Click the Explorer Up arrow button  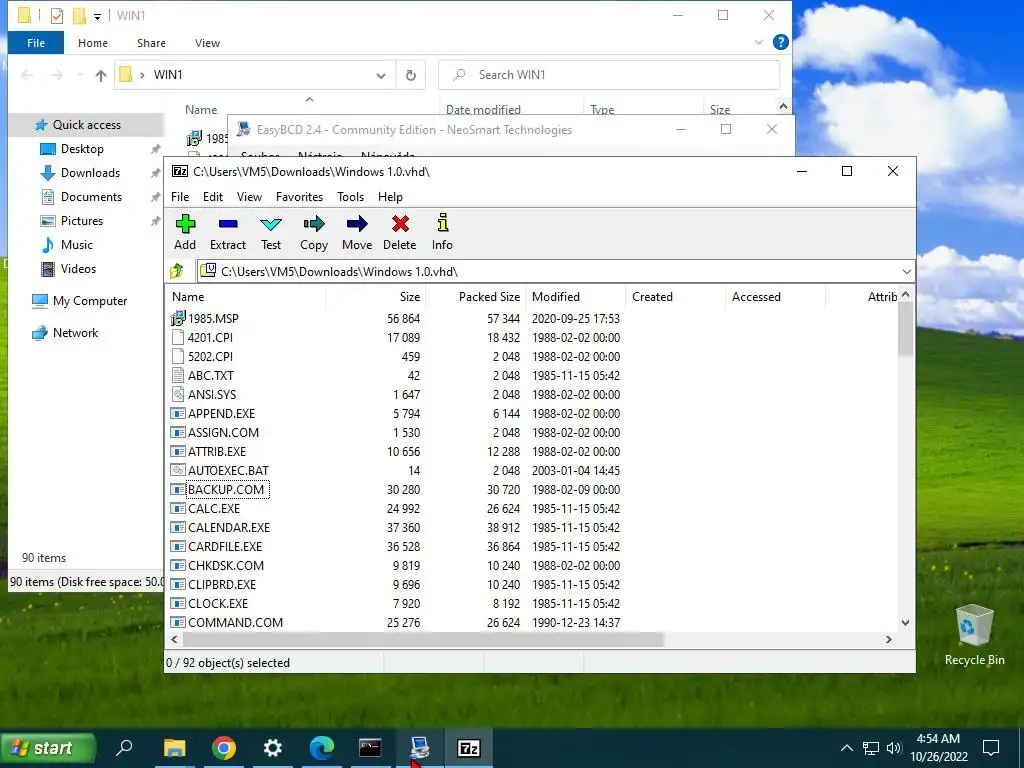[101, 75]
